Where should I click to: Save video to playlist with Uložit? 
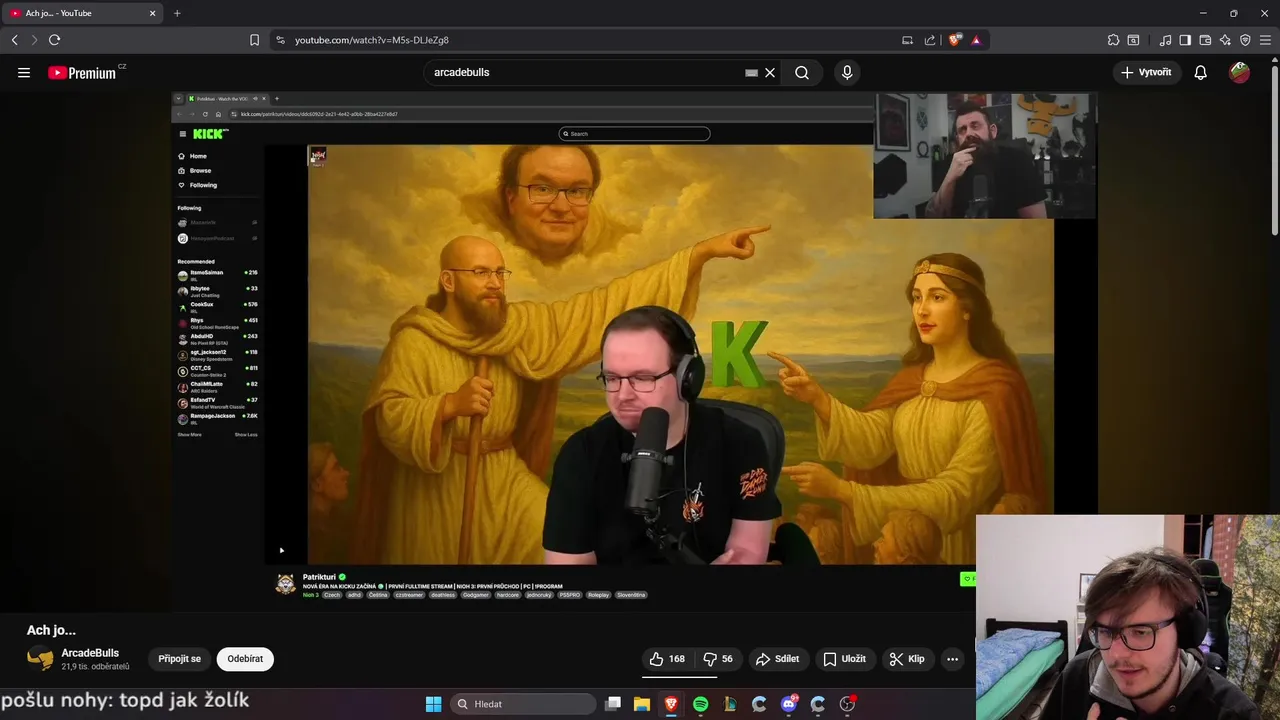844,659
